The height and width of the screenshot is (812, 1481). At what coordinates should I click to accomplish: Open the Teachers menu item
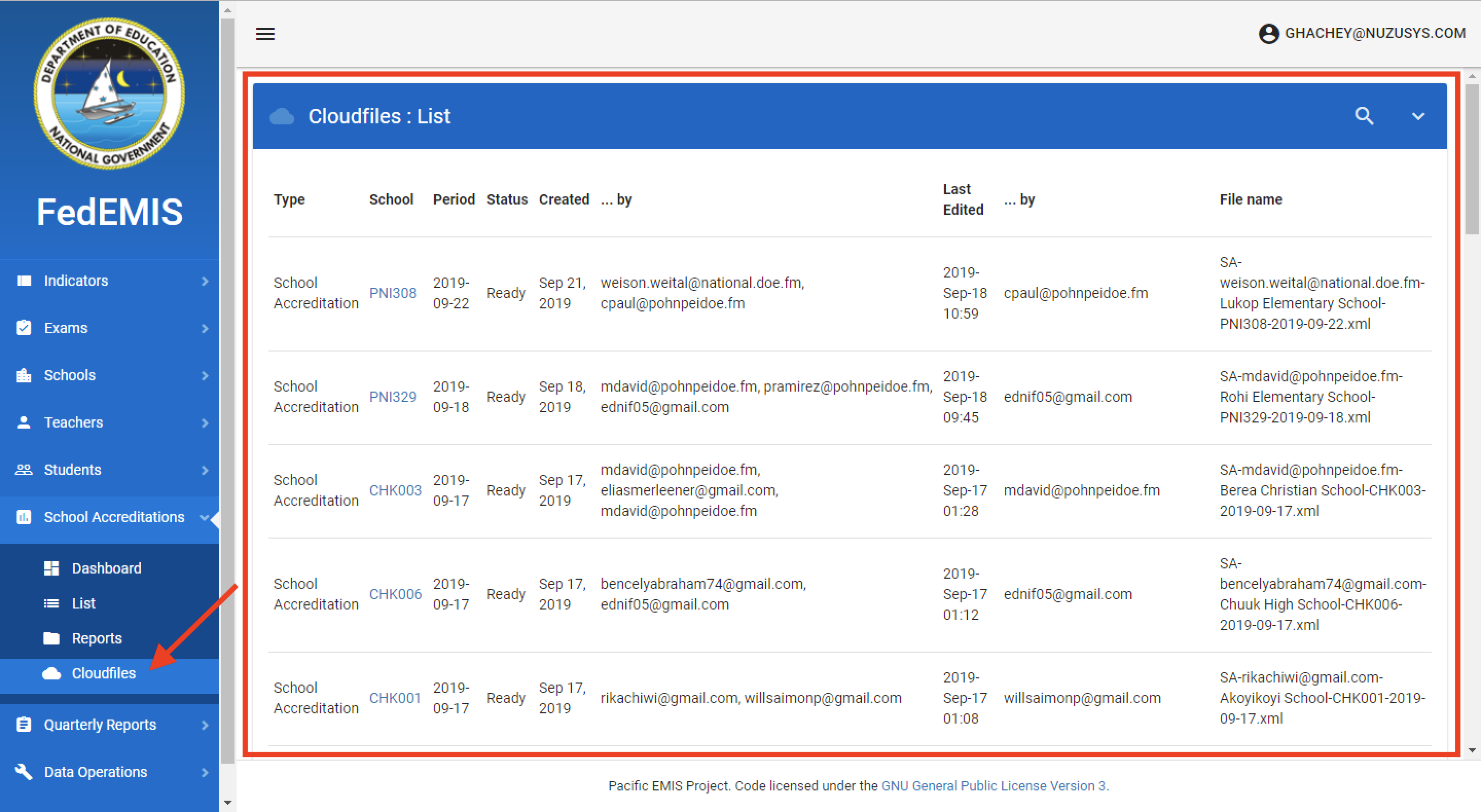(74, 422)
